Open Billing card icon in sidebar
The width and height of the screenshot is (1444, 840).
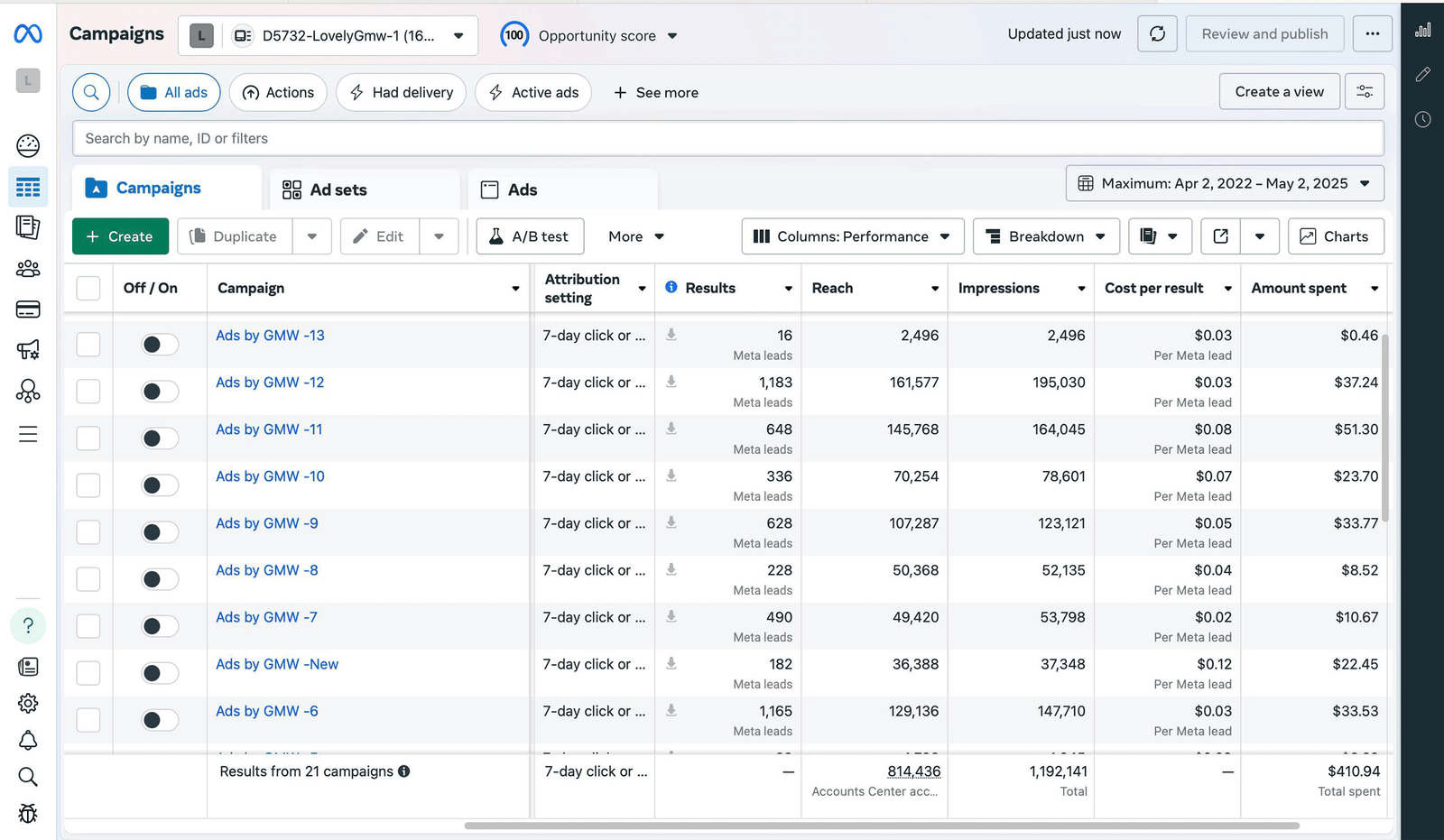point(28,309)
